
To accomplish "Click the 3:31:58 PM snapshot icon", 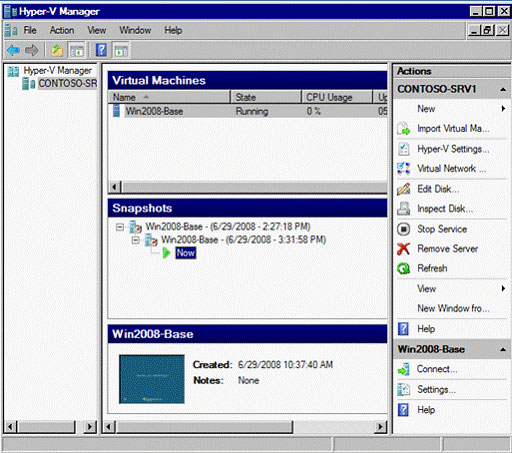I will pyautogui.click(x=151, y=240).
